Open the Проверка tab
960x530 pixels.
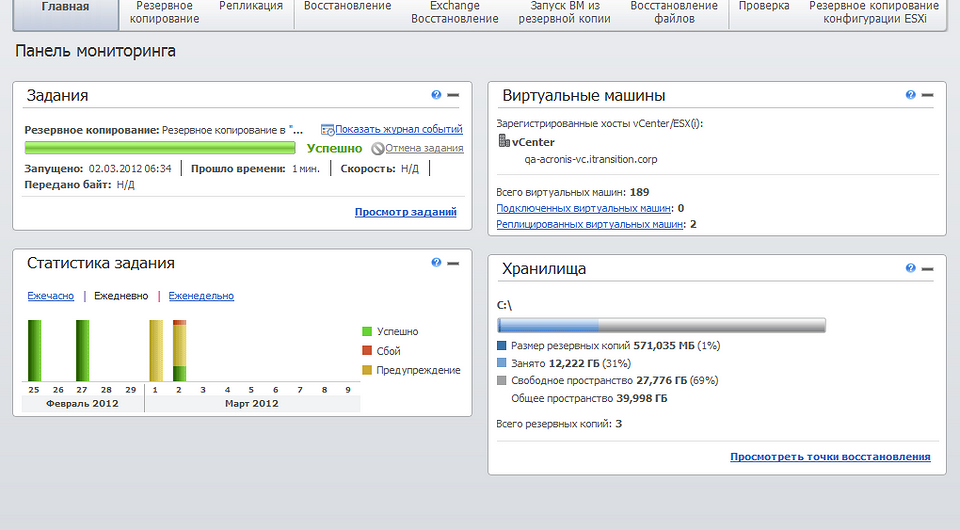pyautogui.click(x=763, y=6)
